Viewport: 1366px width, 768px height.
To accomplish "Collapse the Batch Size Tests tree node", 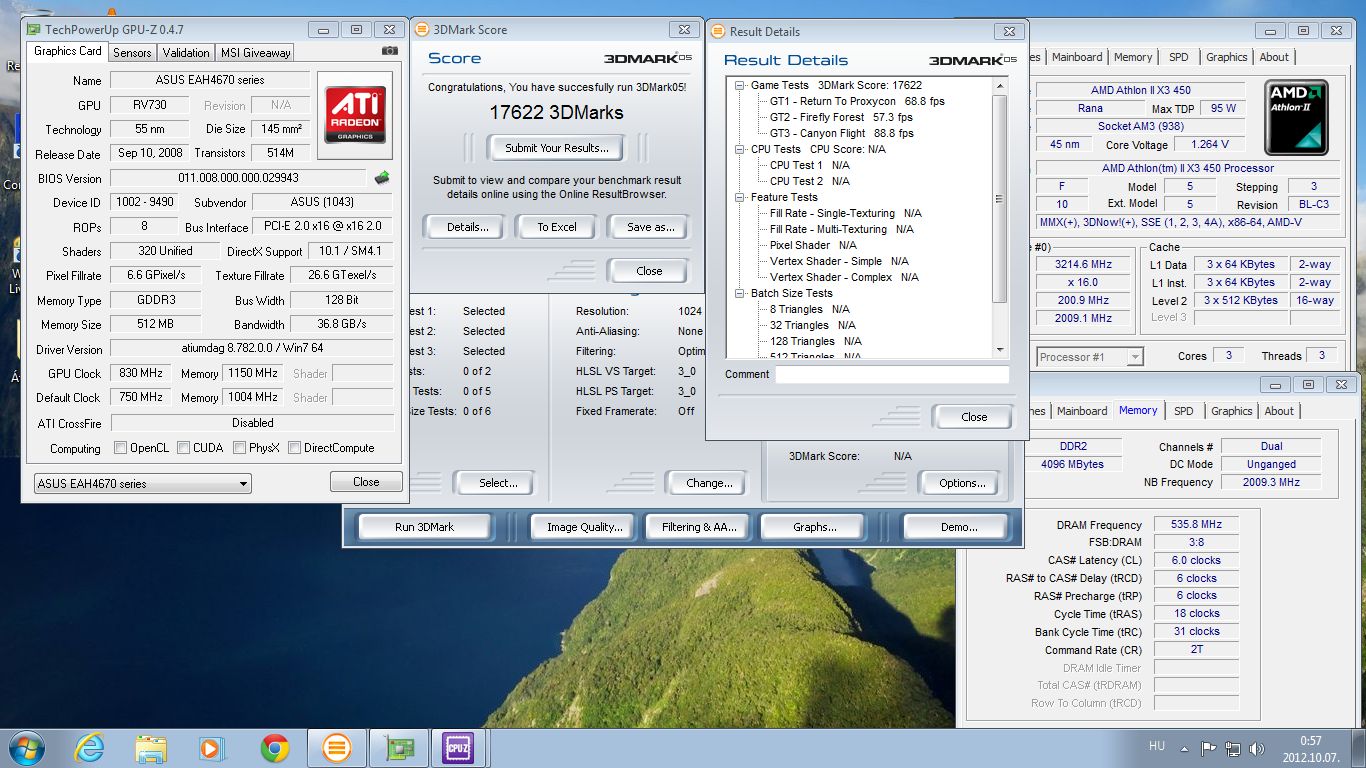I will click(740, 294).
